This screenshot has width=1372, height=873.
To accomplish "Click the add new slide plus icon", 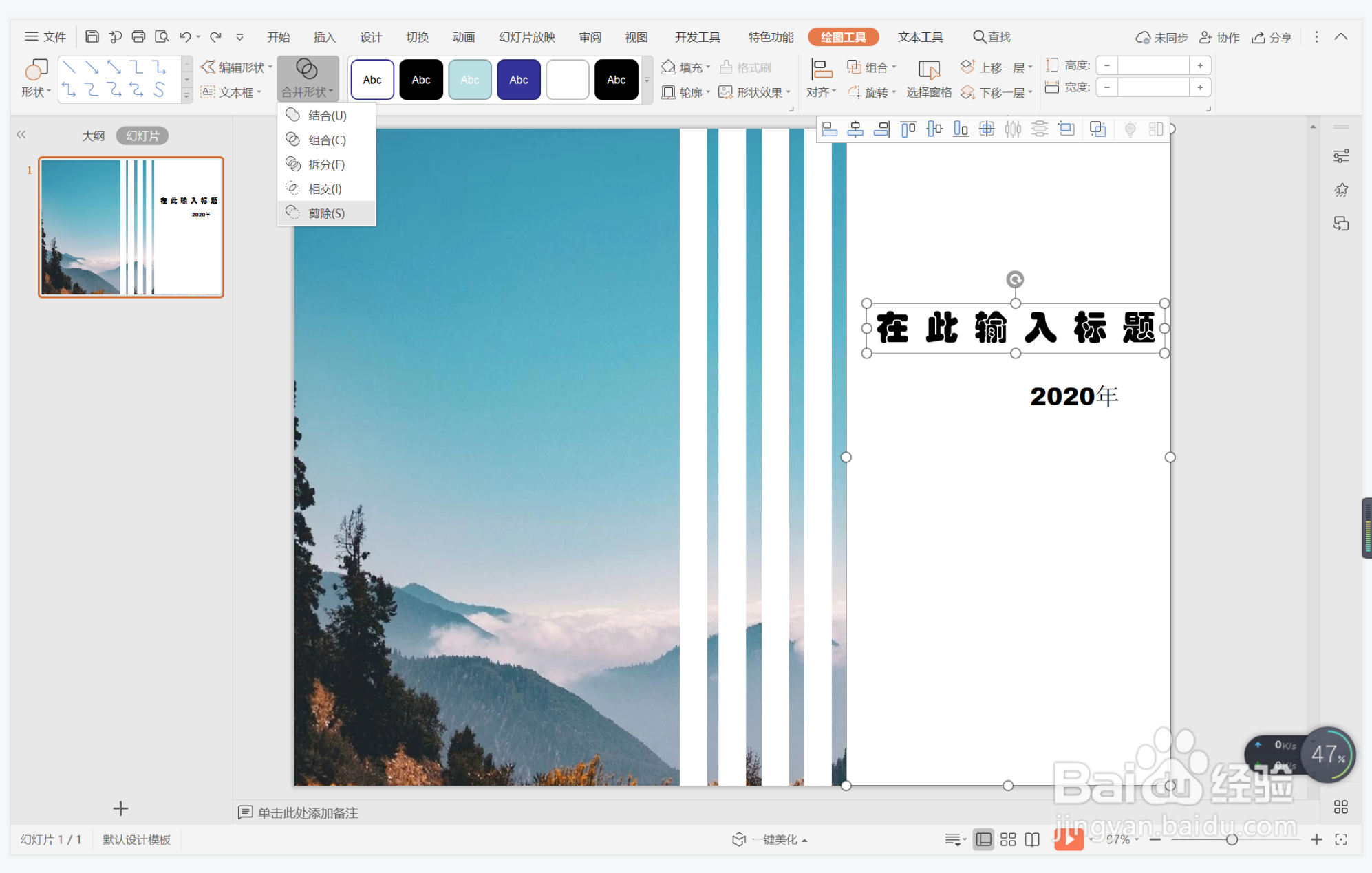I will tap(120, 808).
